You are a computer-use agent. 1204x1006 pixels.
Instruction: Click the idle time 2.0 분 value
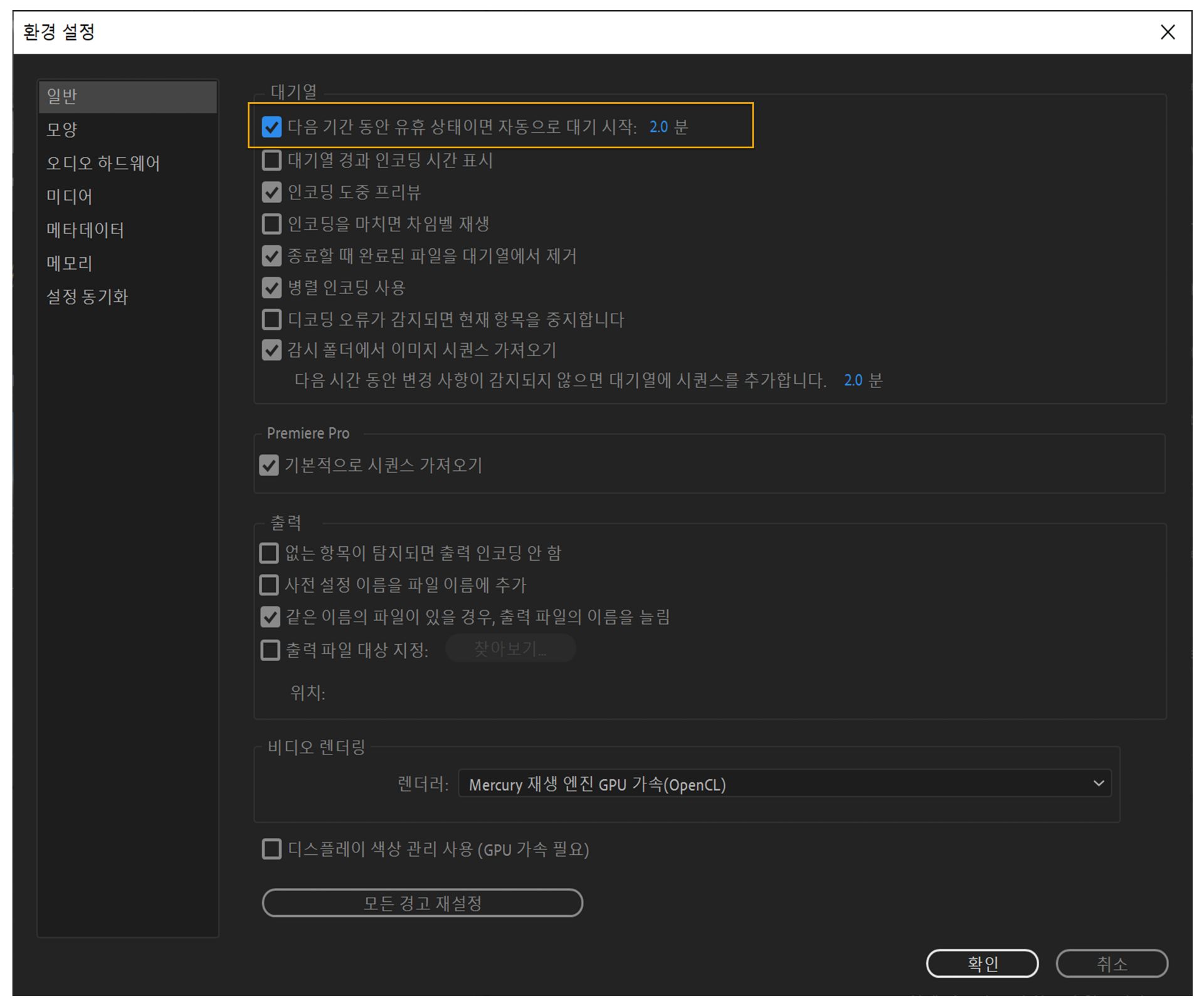[x=658, y=127]
